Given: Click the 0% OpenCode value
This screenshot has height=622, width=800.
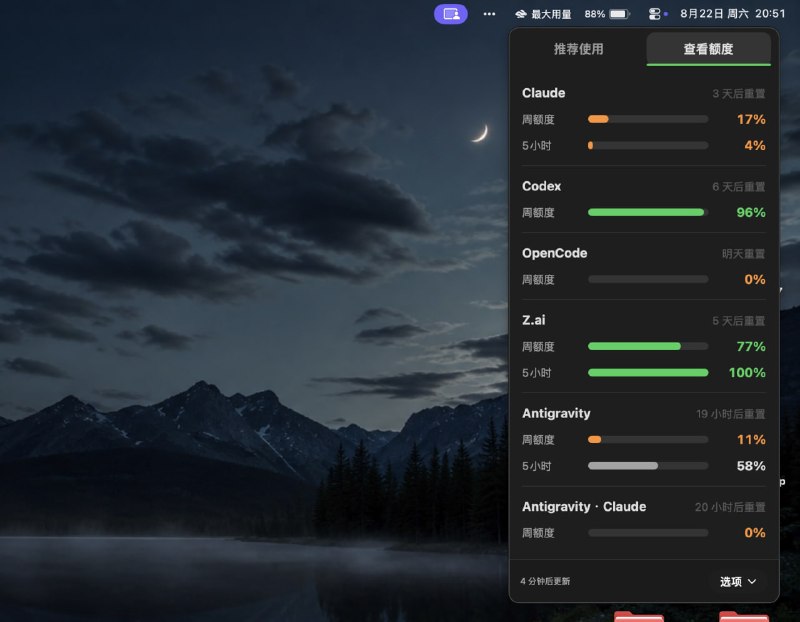Looking at the screenshot, I should point(755,280).
